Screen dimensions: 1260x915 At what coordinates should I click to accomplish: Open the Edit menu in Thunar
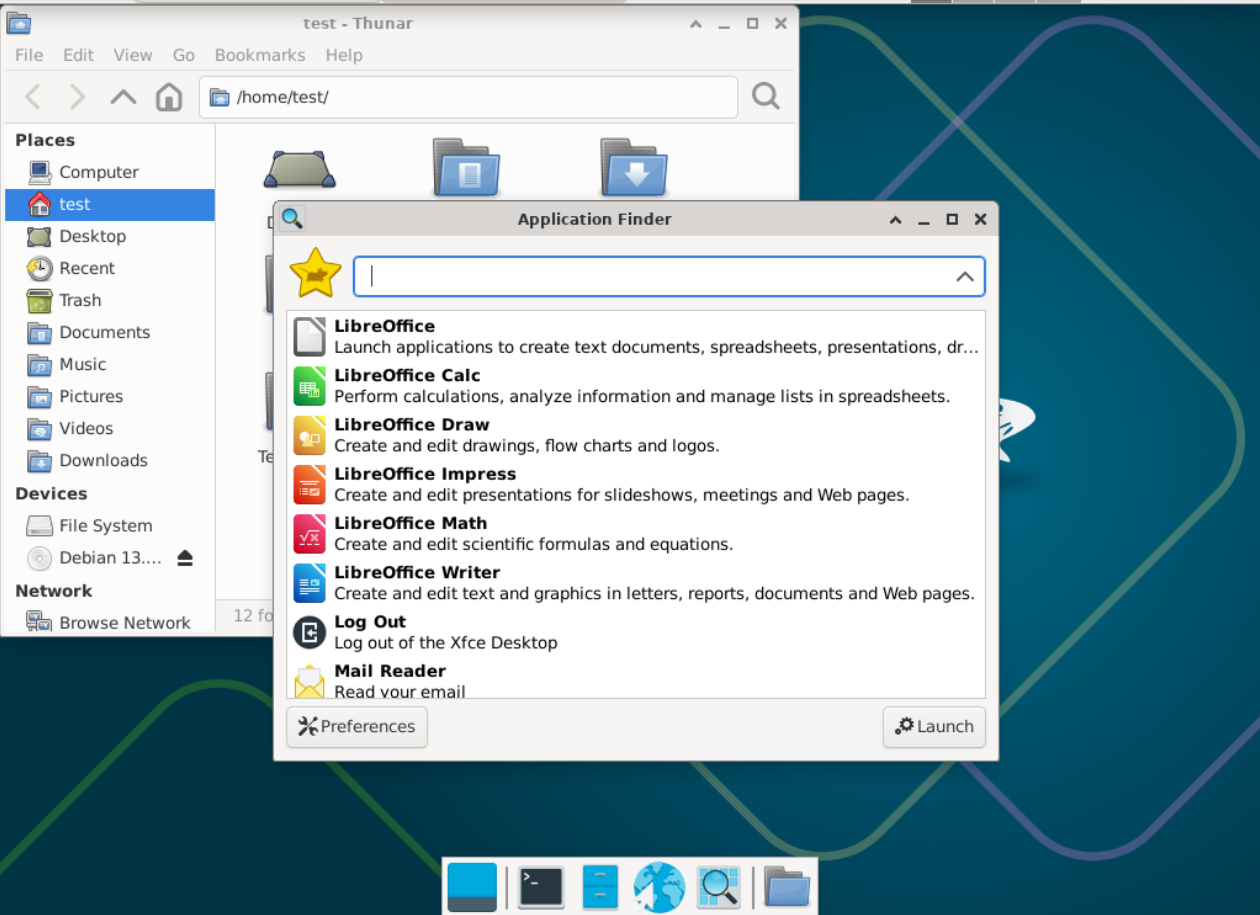(x=78, y=55)
